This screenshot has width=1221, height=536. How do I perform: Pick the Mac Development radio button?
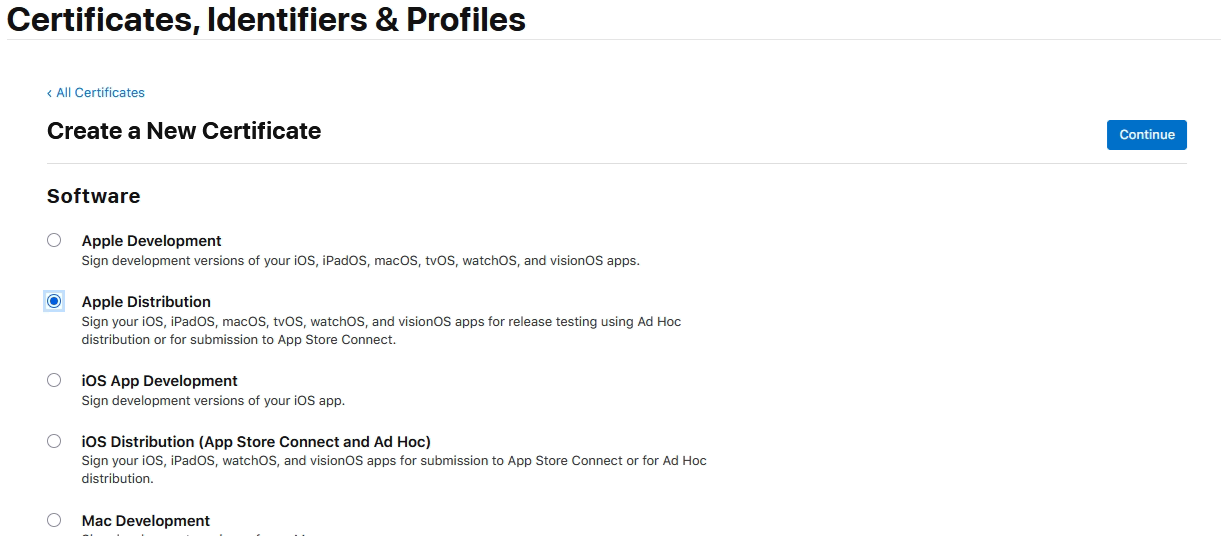pos(54,520)
